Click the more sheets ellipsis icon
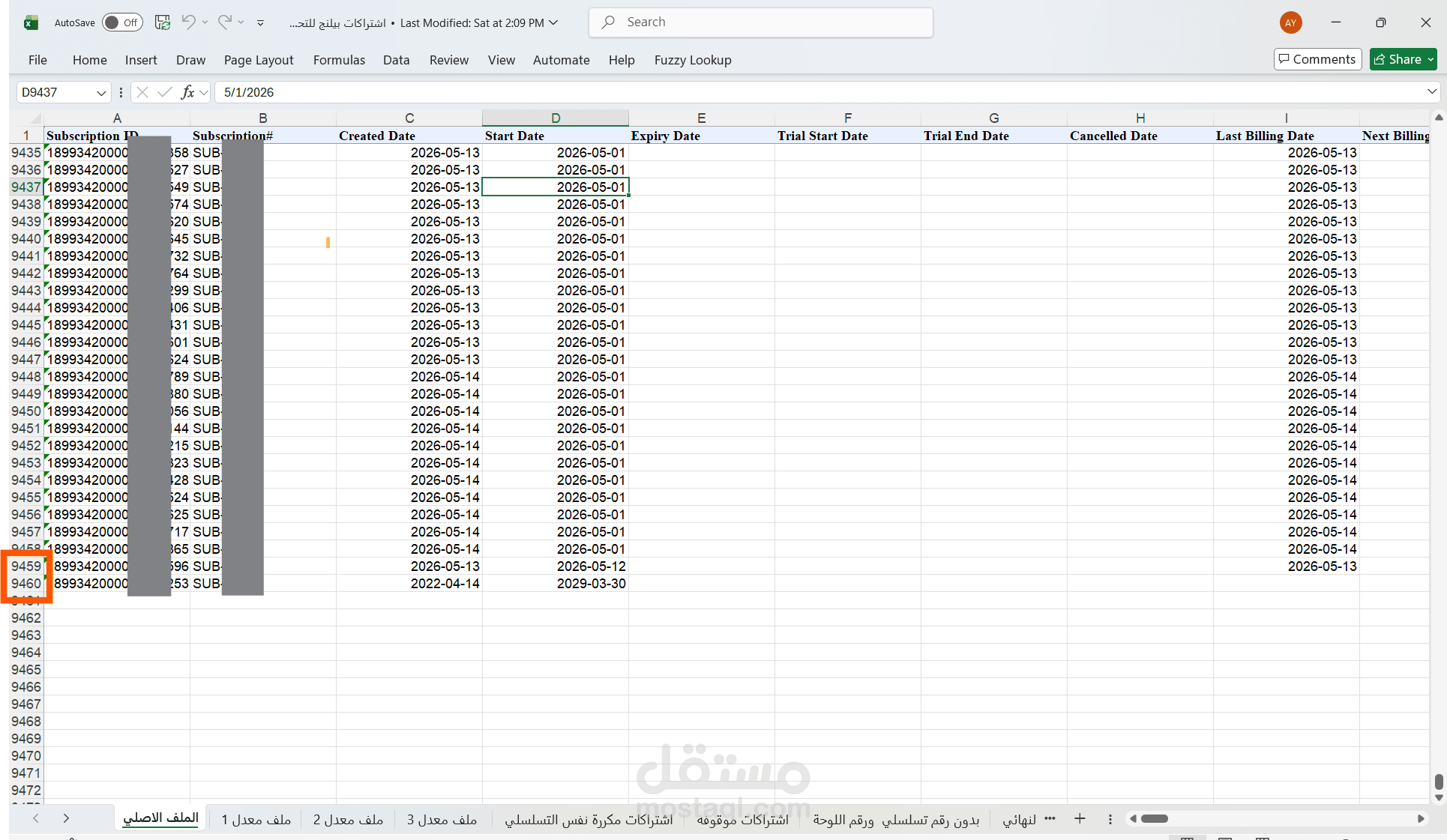 [x=1050, y=818]
